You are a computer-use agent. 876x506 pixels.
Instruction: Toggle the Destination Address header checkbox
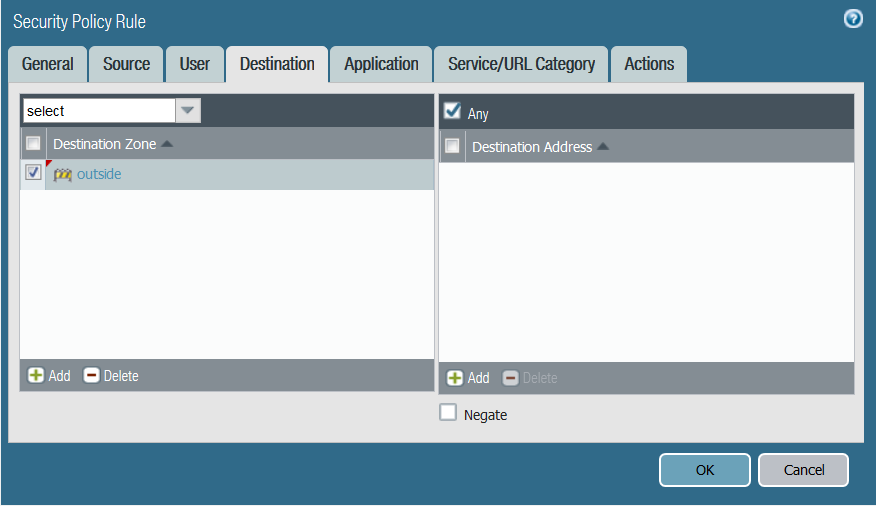coord(452,146)
